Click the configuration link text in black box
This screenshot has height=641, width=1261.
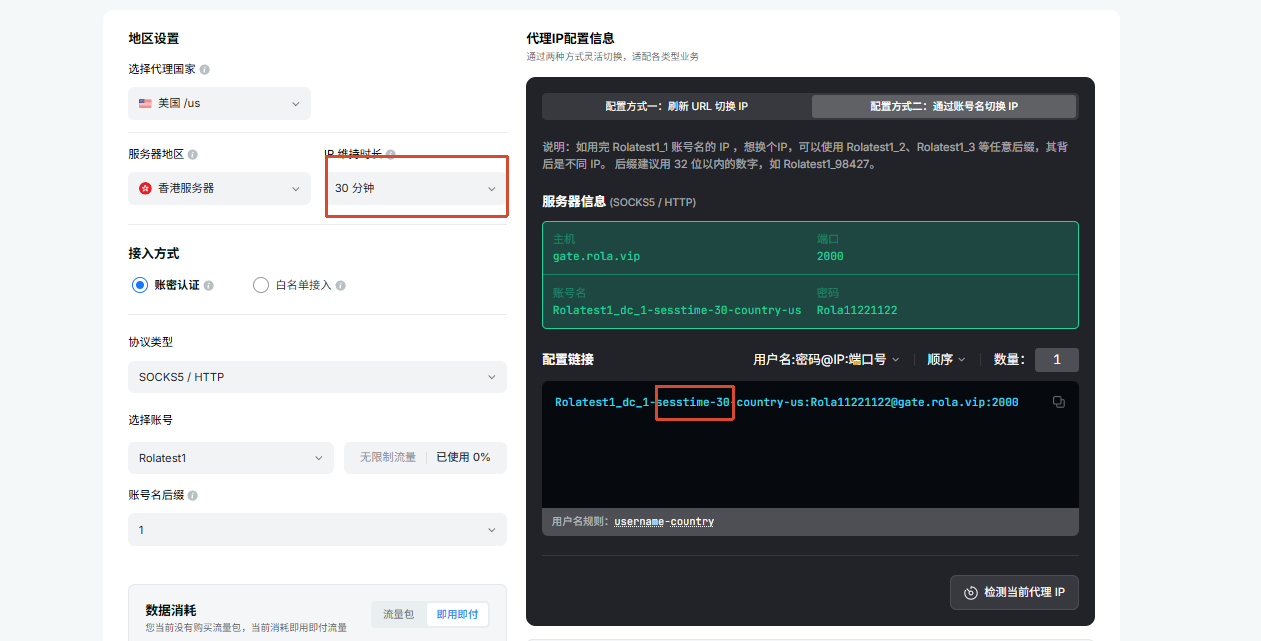coord(786,402)
